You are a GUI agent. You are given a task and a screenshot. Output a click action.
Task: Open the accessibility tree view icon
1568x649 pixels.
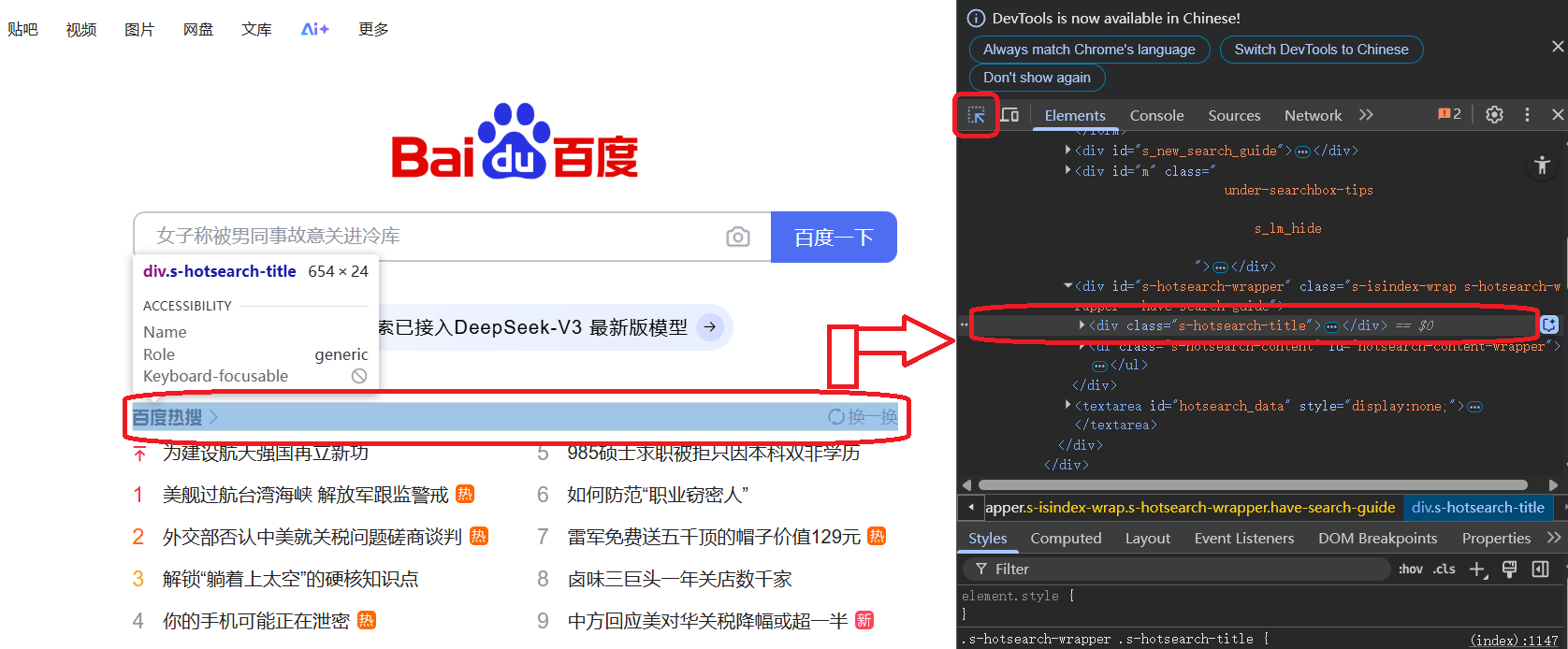(1542, 166)
